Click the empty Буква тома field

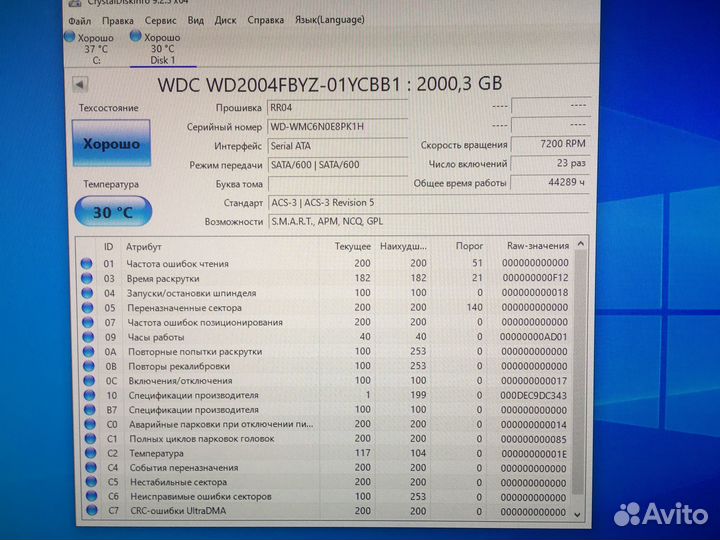[x=338, y=184]
